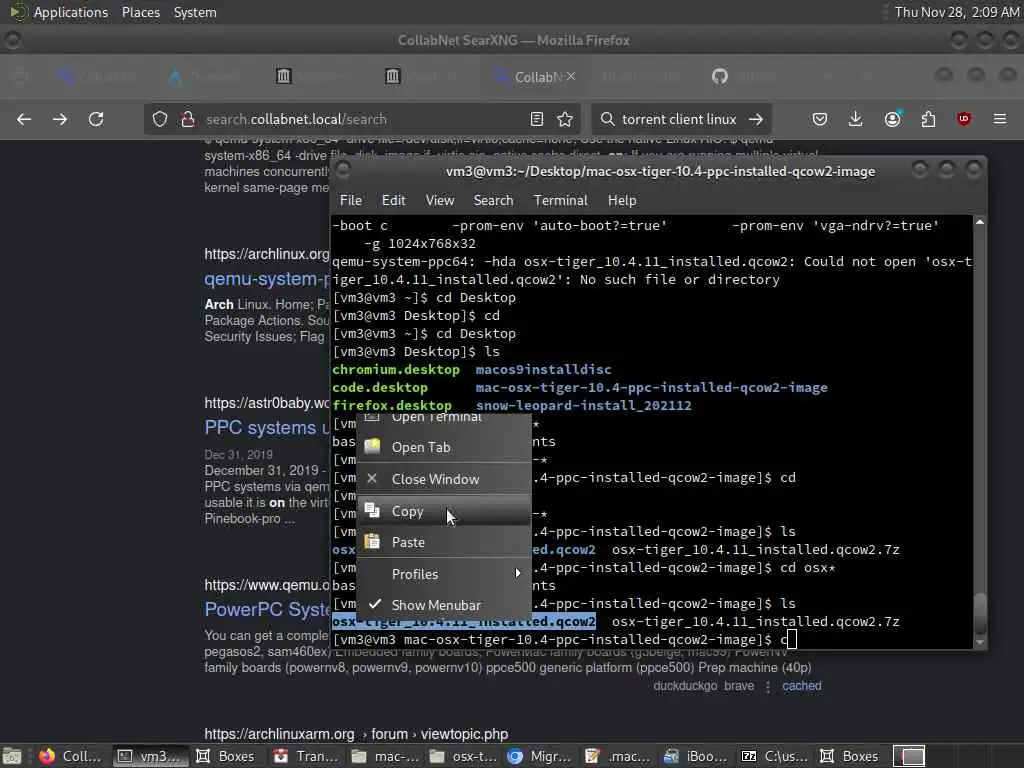Choose Open Tab in the context menu

(x=444, y=447)
